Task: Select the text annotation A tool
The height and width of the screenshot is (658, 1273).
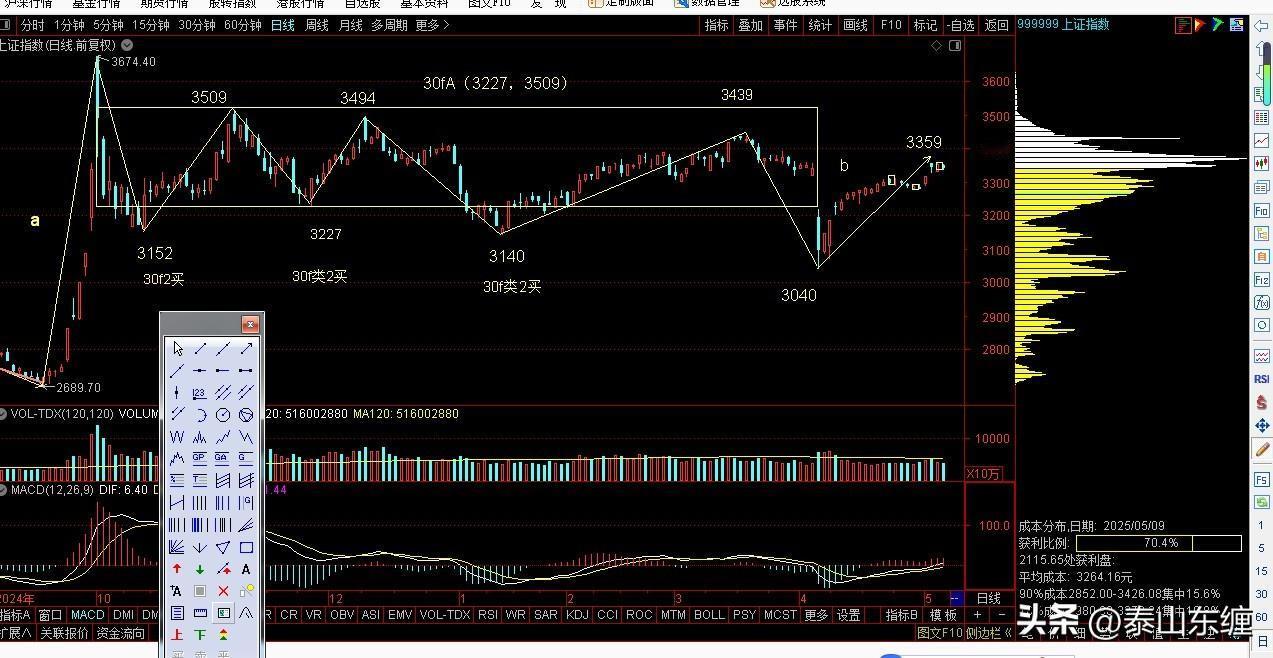Action: click(x=246, y=569)
